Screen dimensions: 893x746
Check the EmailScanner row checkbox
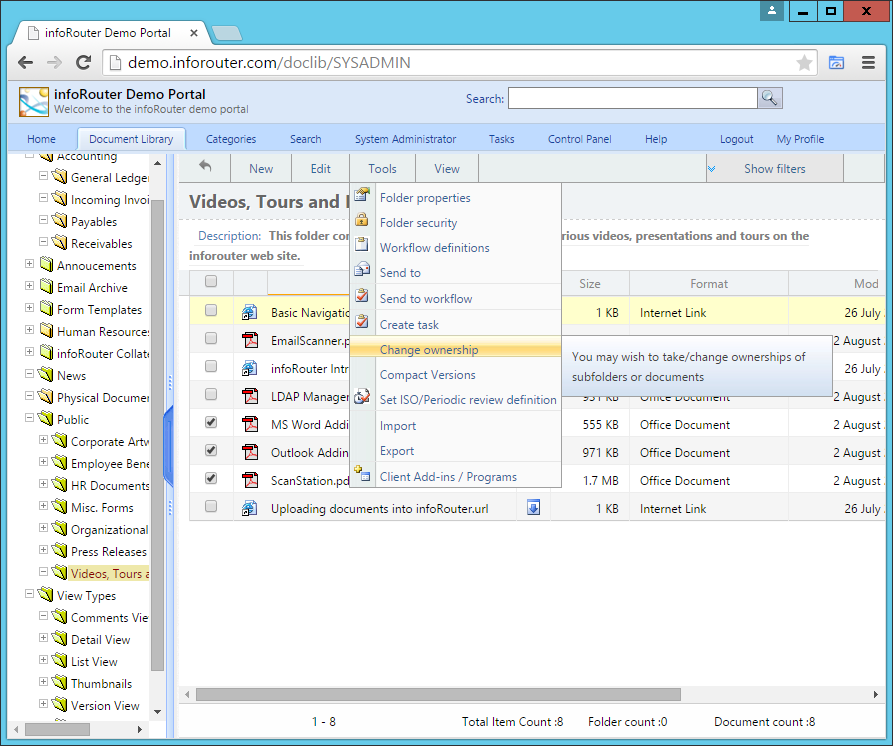click(211, 338)
